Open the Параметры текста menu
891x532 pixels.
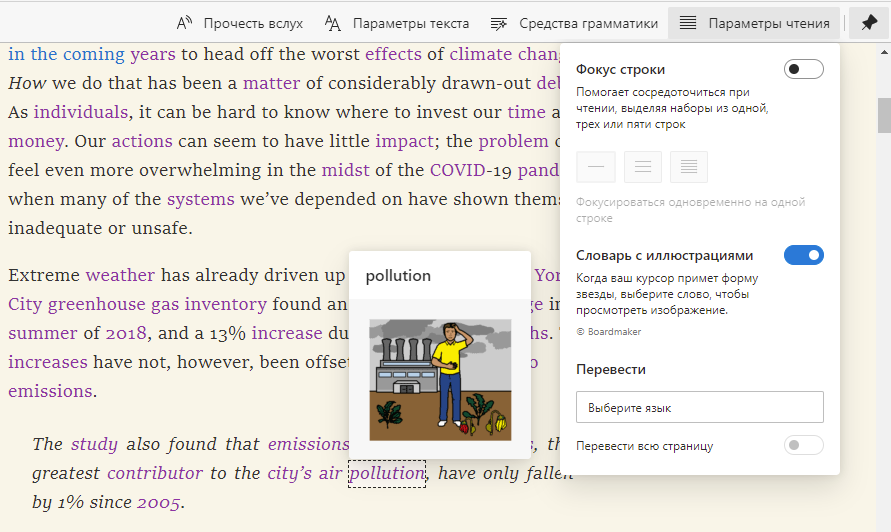point(411,23)
